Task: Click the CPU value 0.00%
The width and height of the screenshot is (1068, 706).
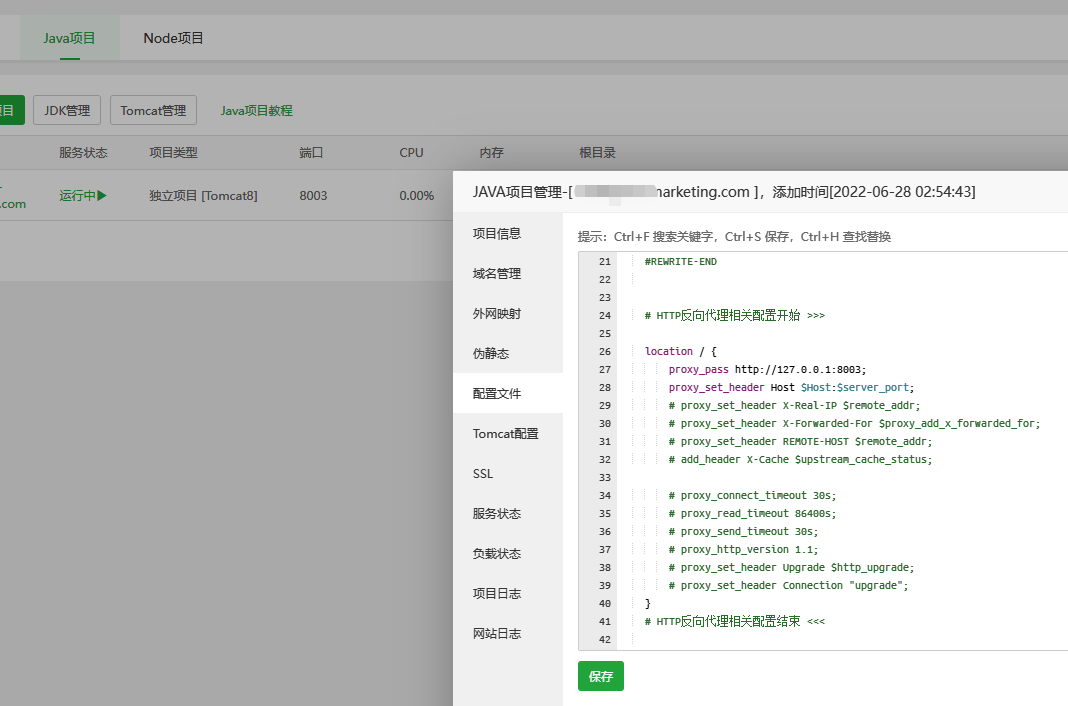Action: point(416,195)
